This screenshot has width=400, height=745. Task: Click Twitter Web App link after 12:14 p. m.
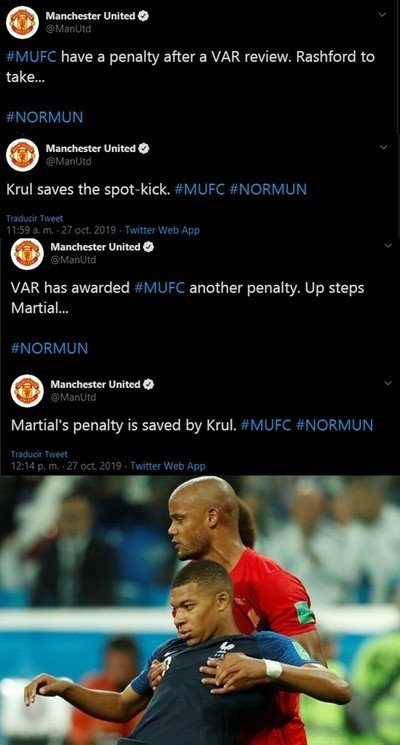168,466
